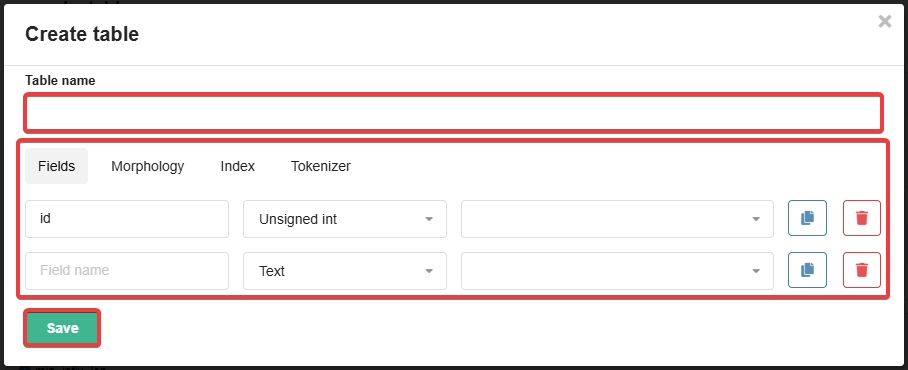908x370 pixels.
Task: Delete the empty Text field row
Action: pyautogui.click(x=862, y=270)
